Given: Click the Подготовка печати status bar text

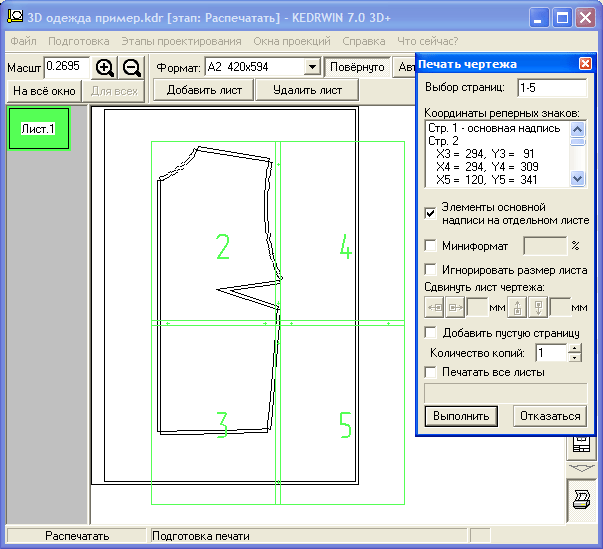Looking at the screenshot, I should (201, 536).
